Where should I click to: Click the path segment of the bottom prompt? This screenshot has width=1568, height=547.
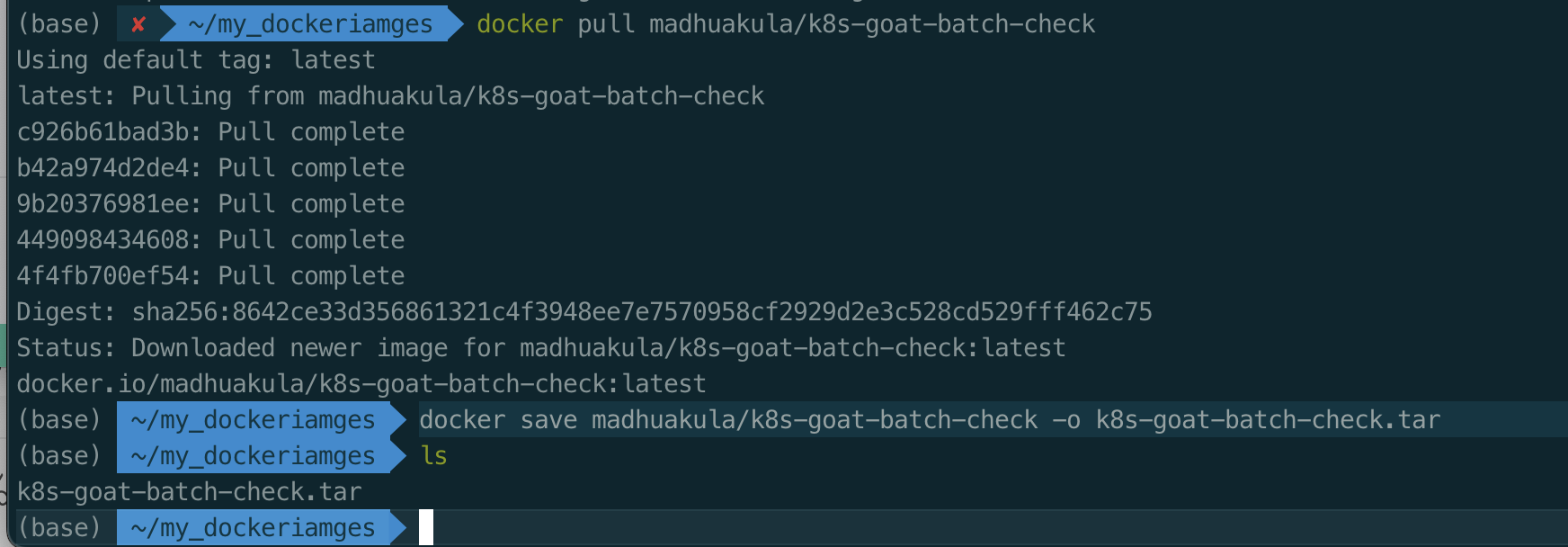point(253,528)
